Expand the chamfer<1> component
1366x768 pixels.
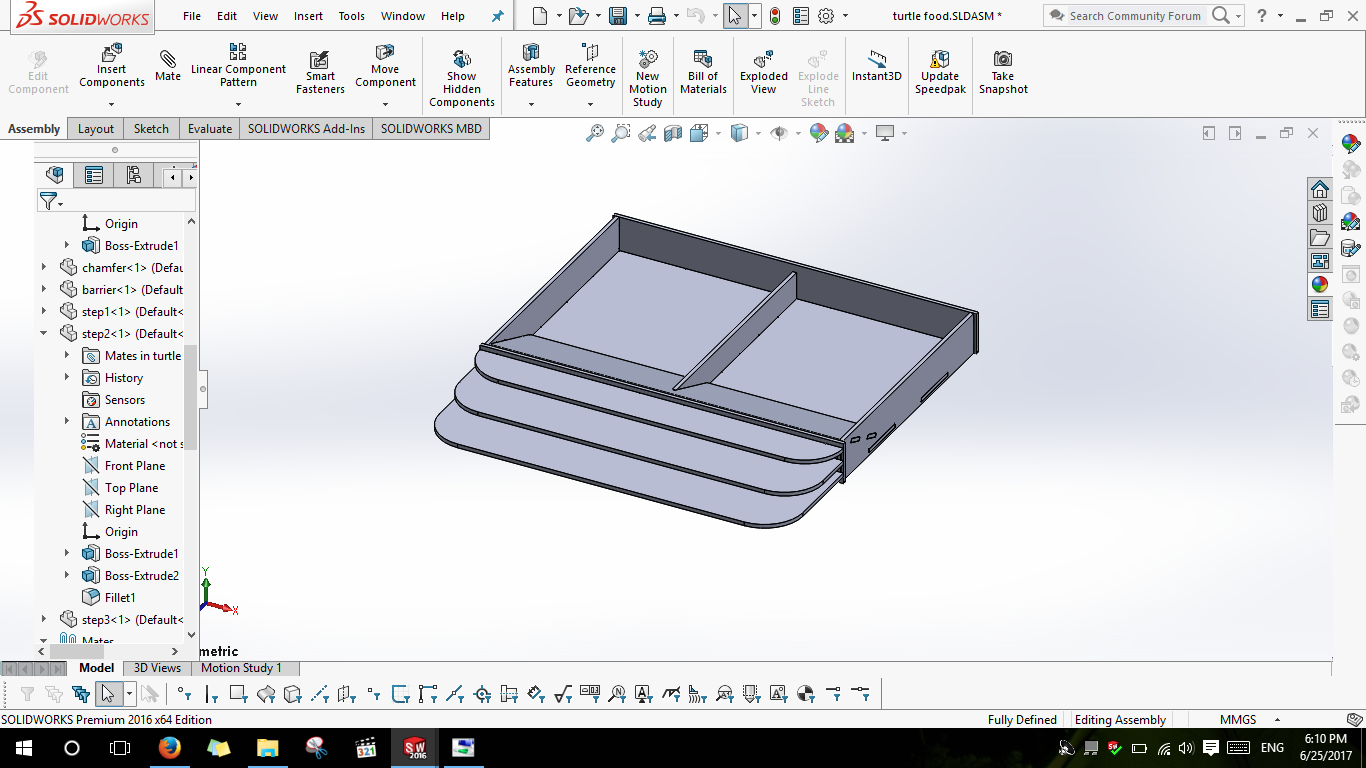(x=44, y=268)
